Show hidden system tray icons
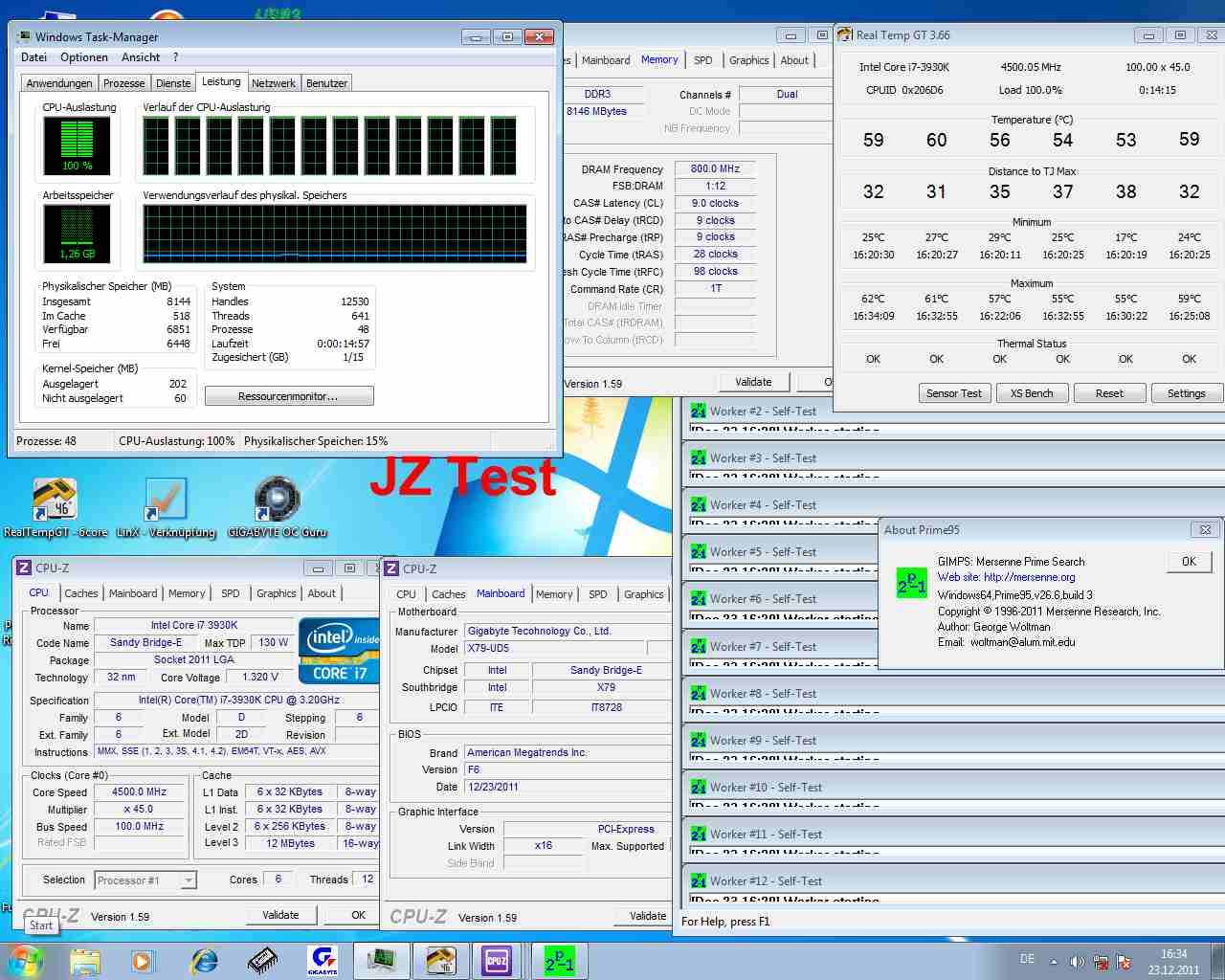 (x=1054, y=961)
